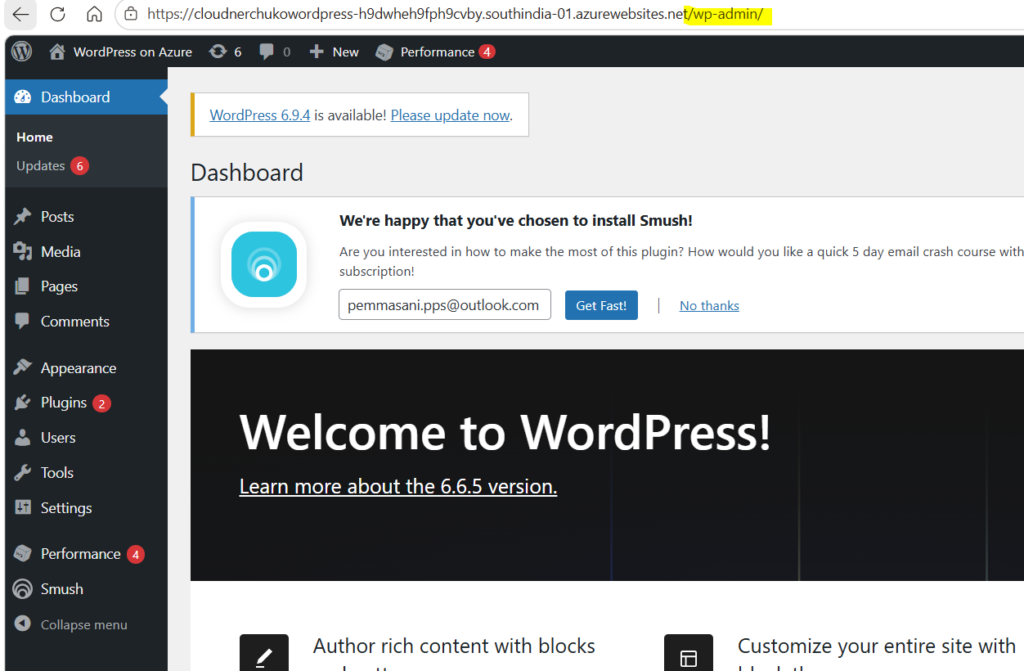
Task: Dismiss Smush offer with No thanks
Action: point(709,305)
